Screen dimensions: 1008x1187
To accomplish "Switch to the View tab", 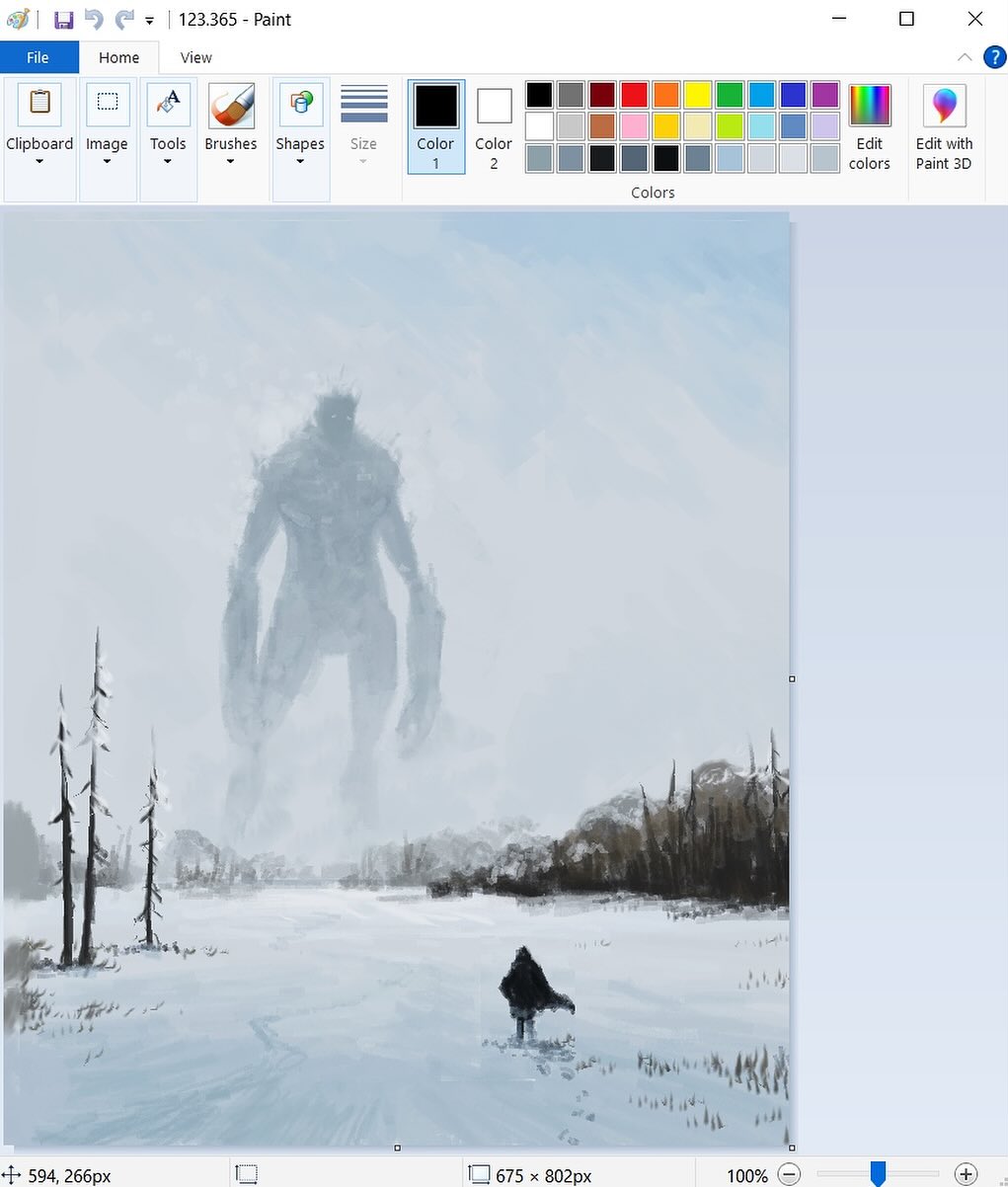I will 194,57.
